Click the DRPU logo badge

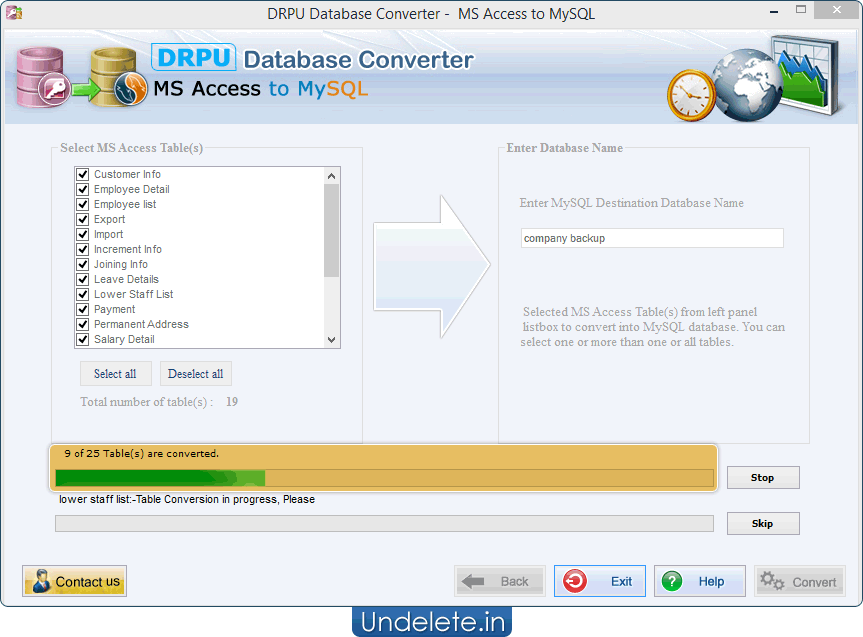click(194, 57)
